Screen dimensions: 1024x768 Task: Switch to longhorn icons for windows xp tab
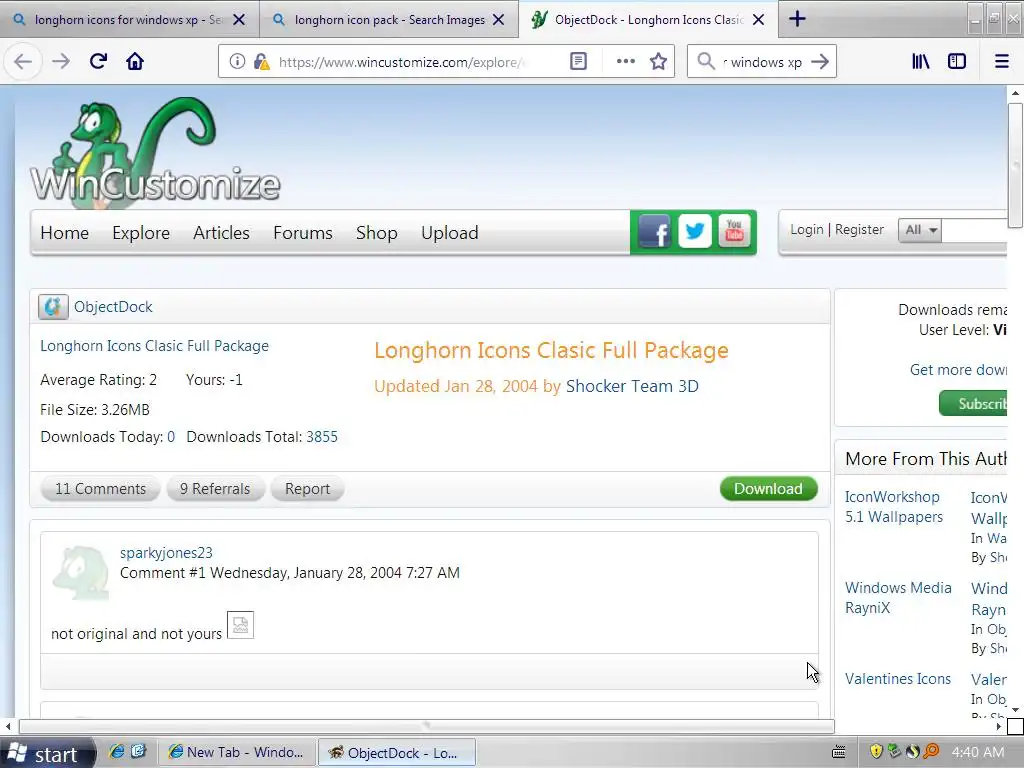(x=128, y=20)
